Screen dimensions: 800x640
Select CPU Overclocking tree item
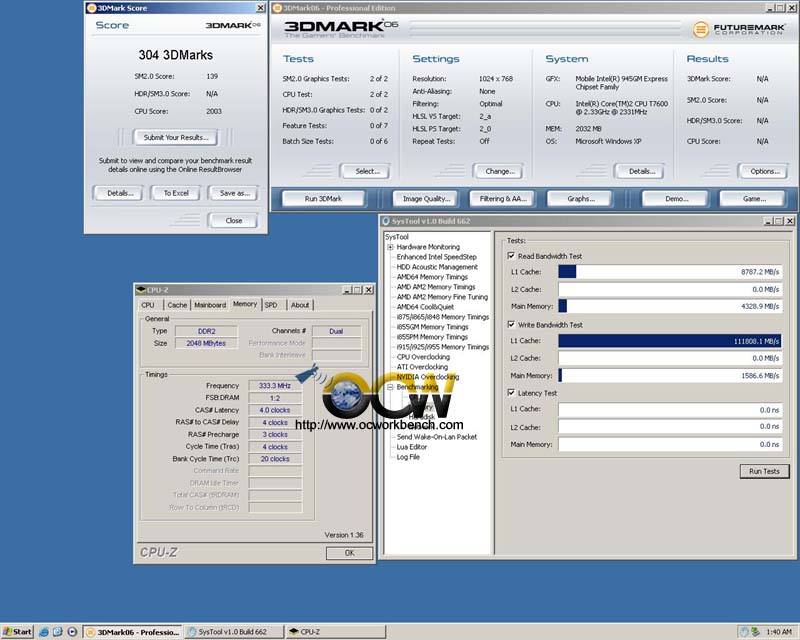point(423,357)
